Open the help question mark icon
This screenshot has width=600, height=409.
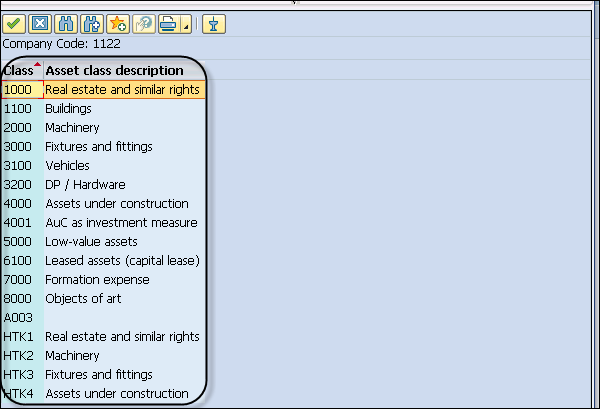click(144, 24)
